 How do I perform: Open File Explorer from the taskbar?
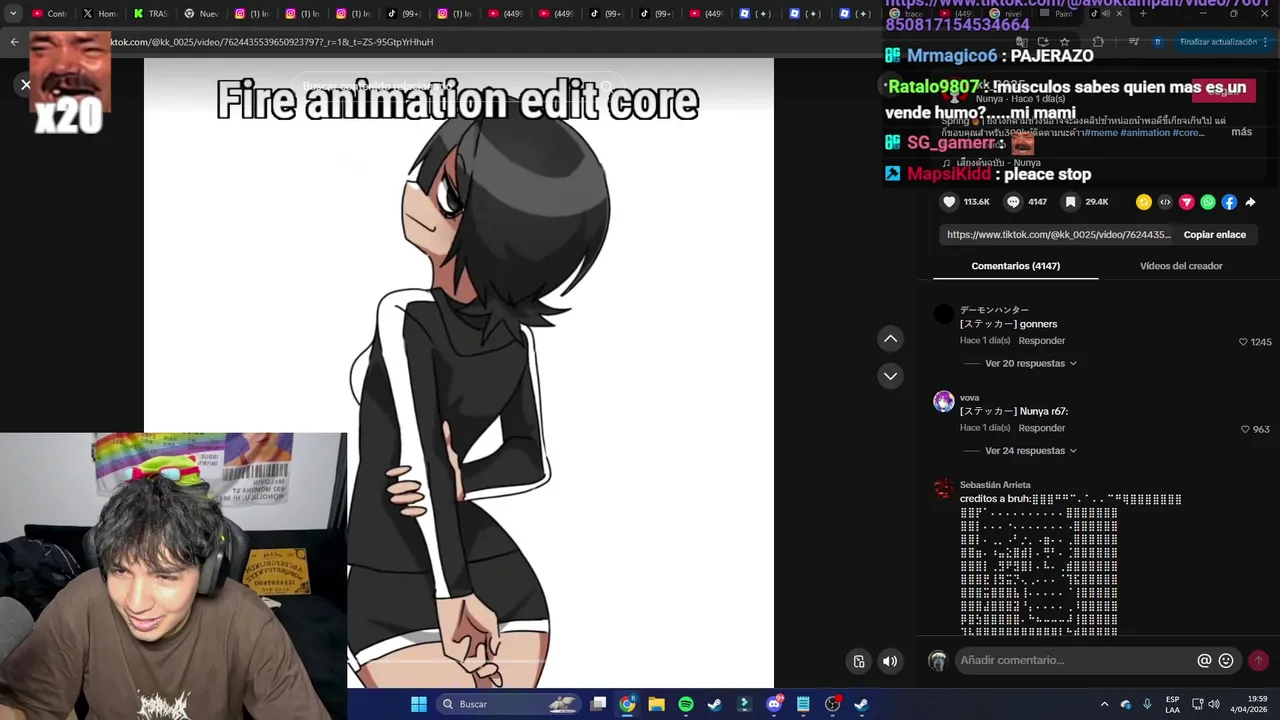coord(656,704)
